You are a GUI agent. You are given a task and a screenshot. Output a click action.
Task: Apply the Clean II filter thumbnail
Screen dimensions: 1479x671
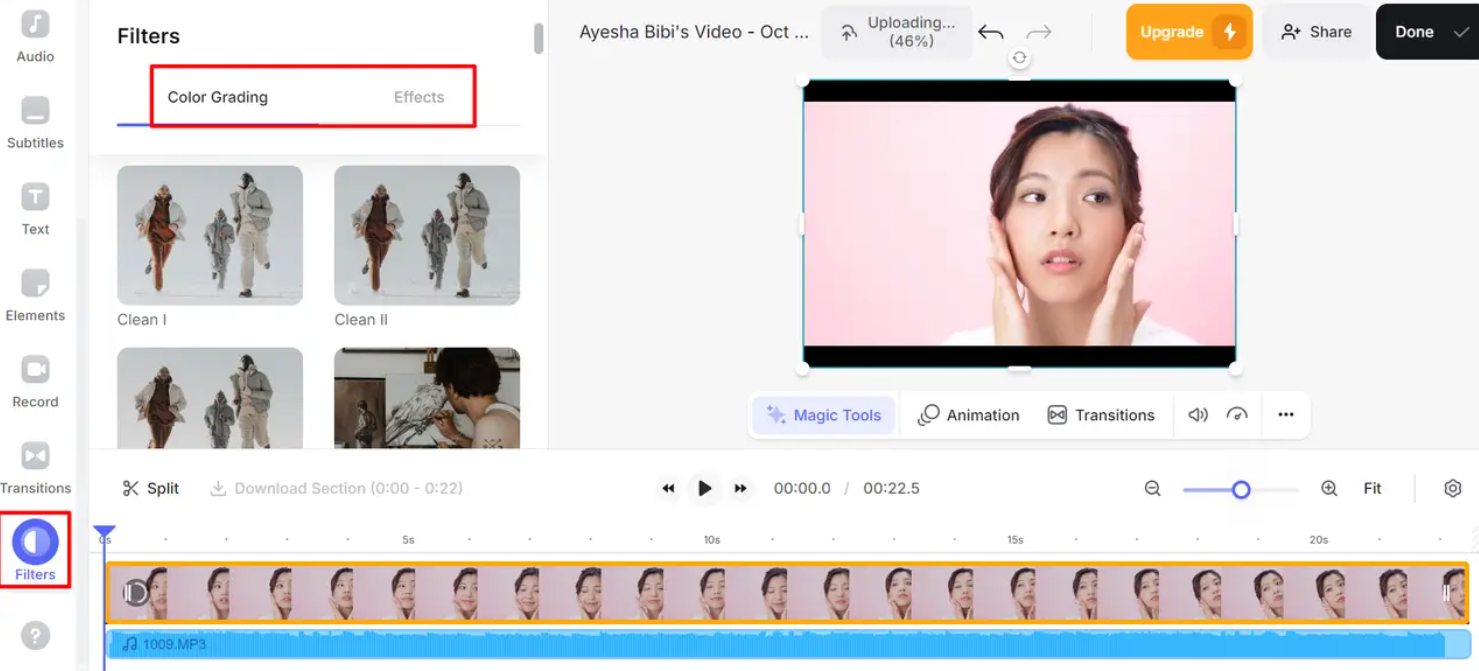click(x=427, y=235)
